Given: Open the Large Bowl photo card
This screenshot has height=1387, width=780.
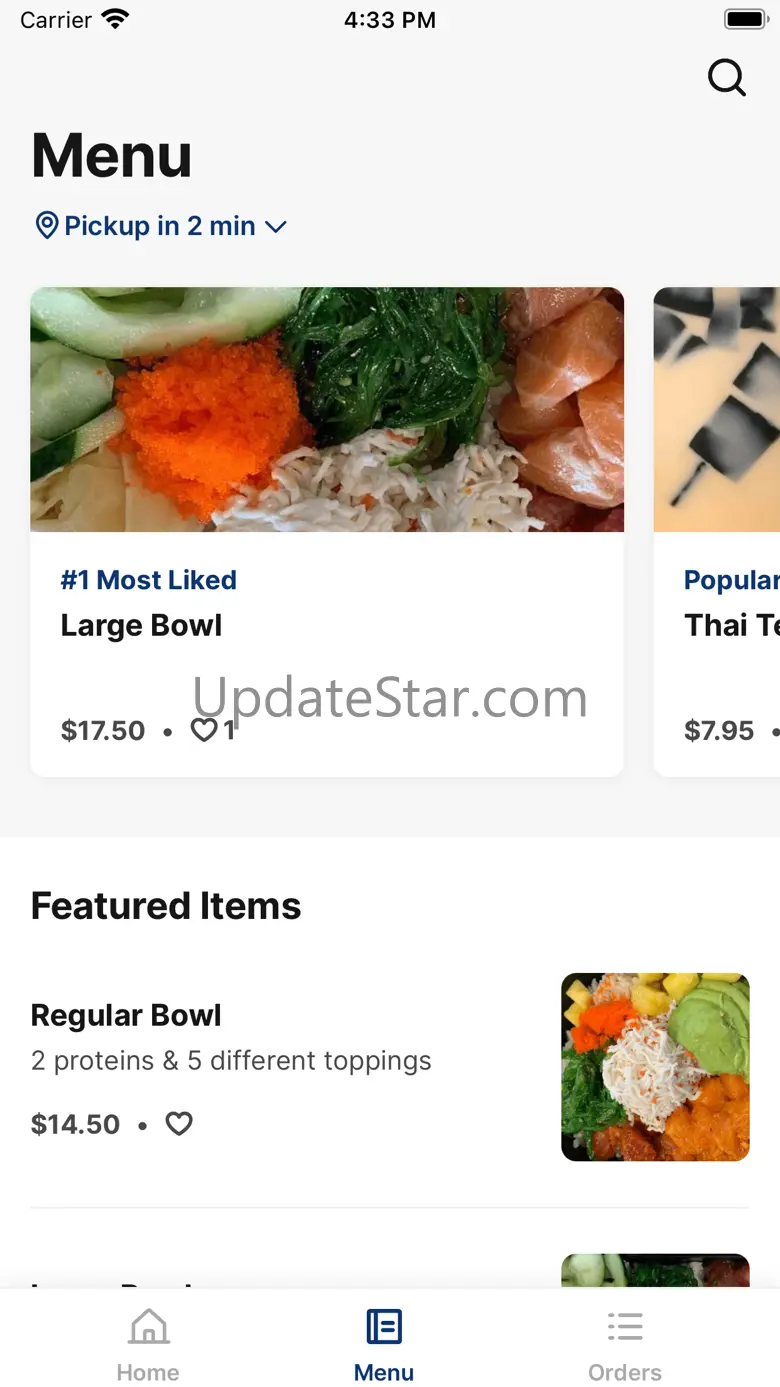Looking at the screenshot, I should click(327, 409).
